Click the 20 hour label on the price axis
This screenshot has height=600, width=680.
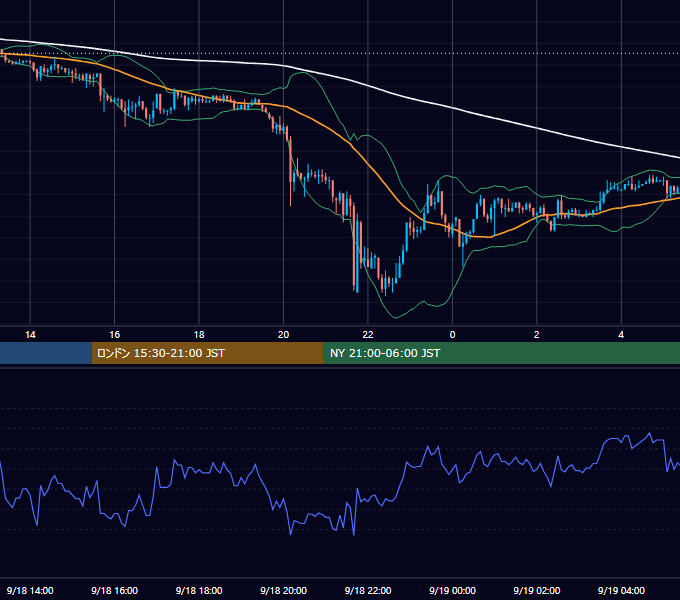pyautogui.click(x=283, y=335)
